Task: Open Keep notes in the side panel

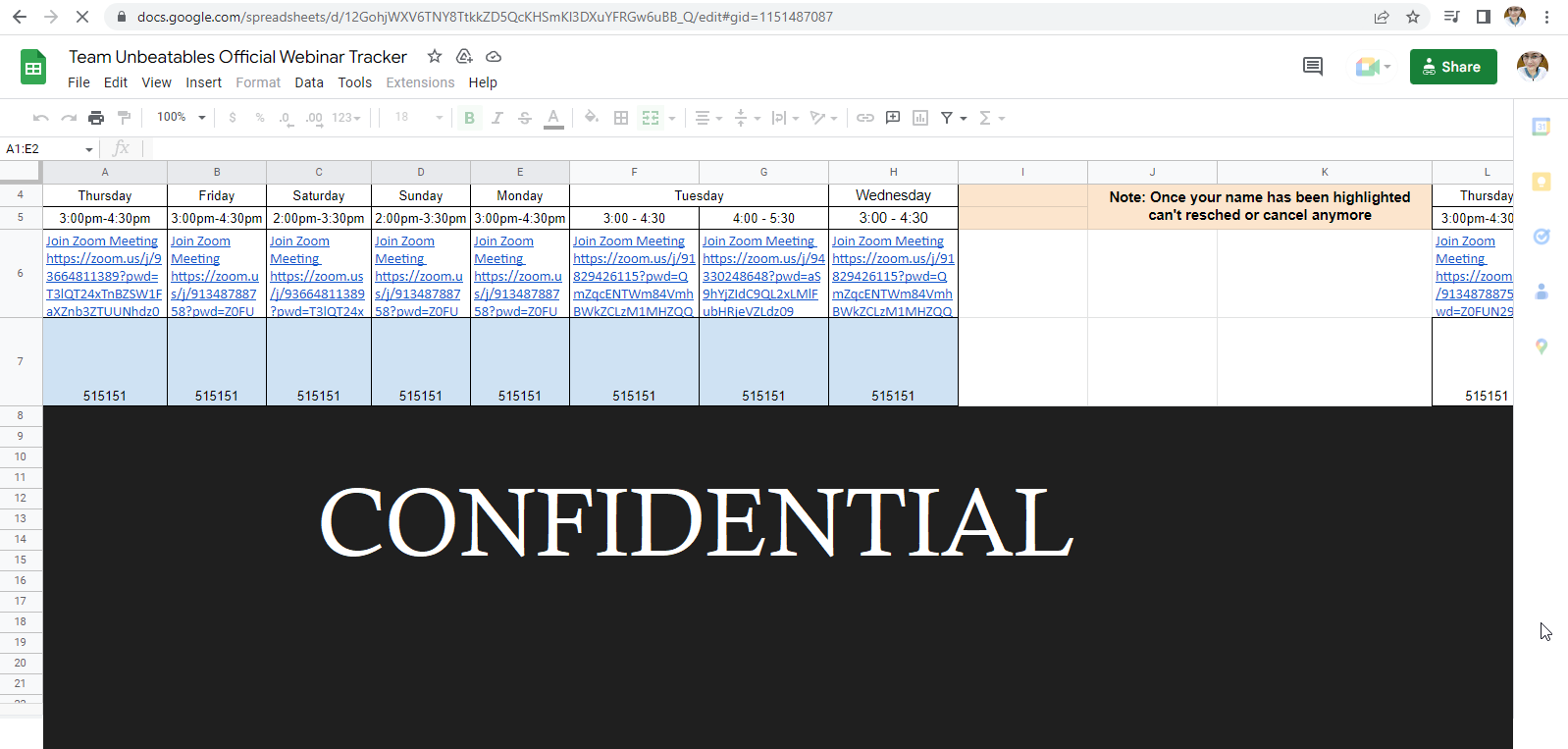Action: [x=1542, y=182]
